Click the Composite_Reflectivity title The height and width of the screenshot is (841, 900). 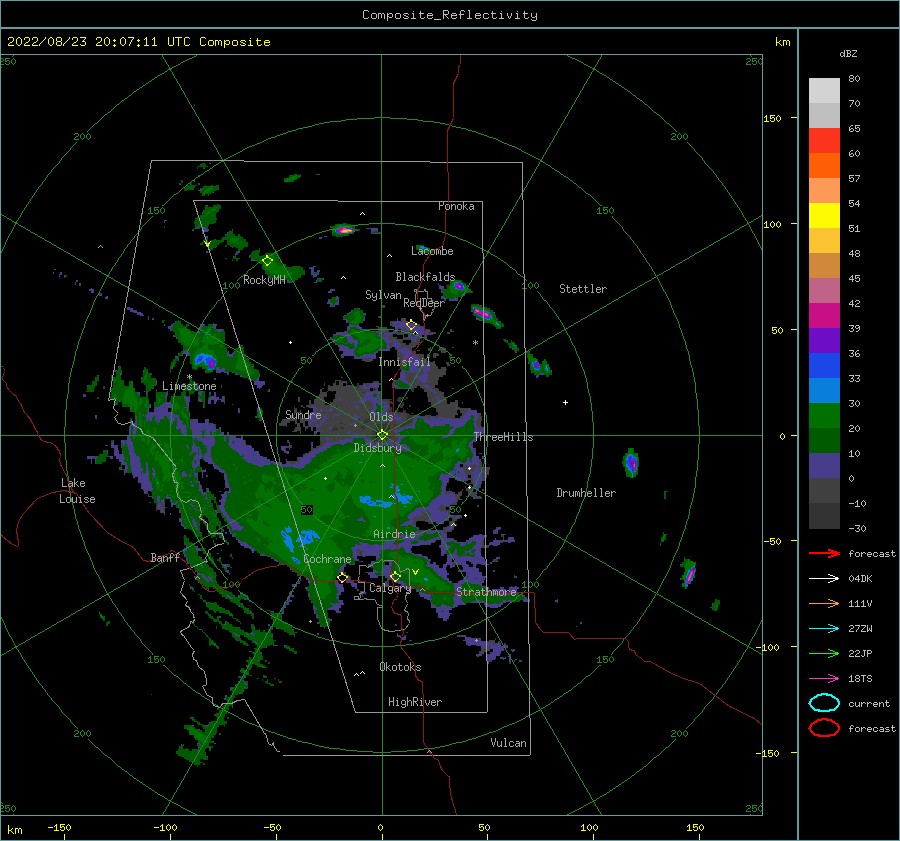[x=450, y=15]
